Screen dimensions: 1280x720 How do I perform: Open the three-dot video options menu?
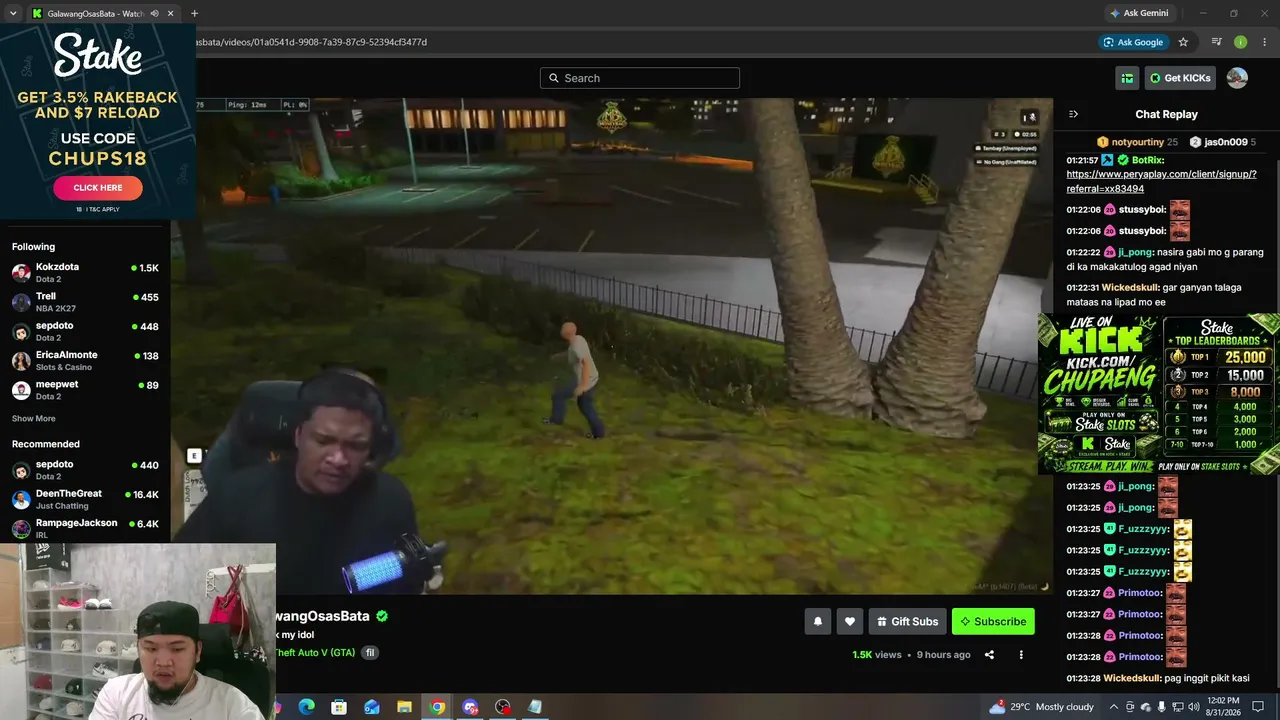pyautogui.click(x=1021, y=655)
